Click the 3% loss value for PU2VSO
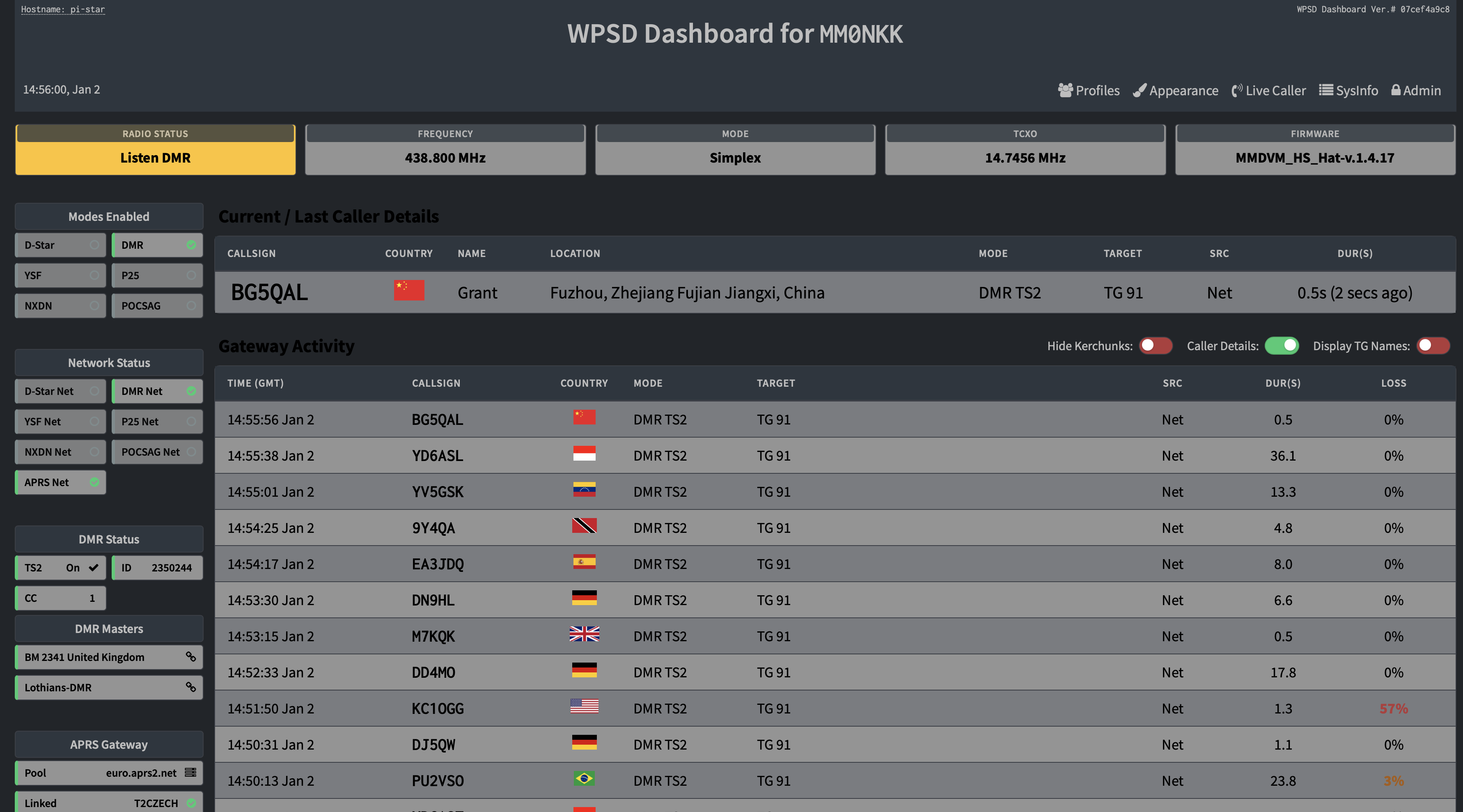1463x812 pixels. 1393,781
